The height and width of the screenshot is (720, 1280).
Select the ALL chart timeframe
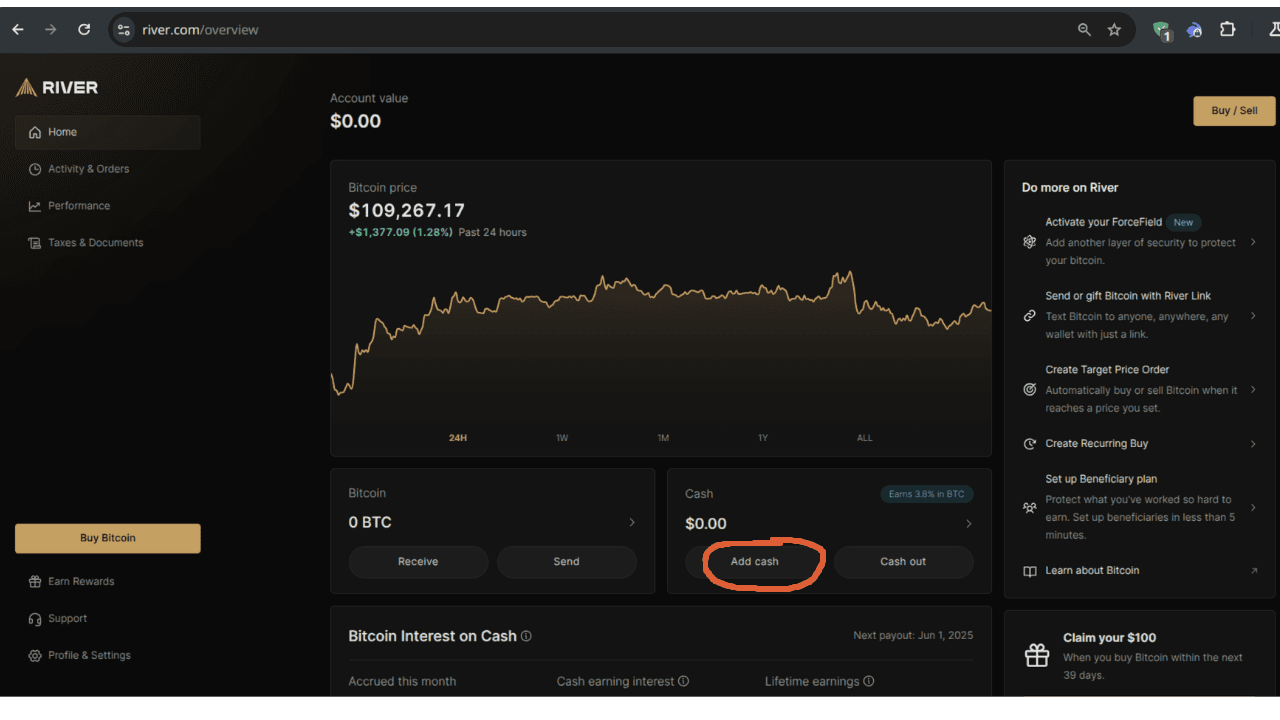coord(864,437)
